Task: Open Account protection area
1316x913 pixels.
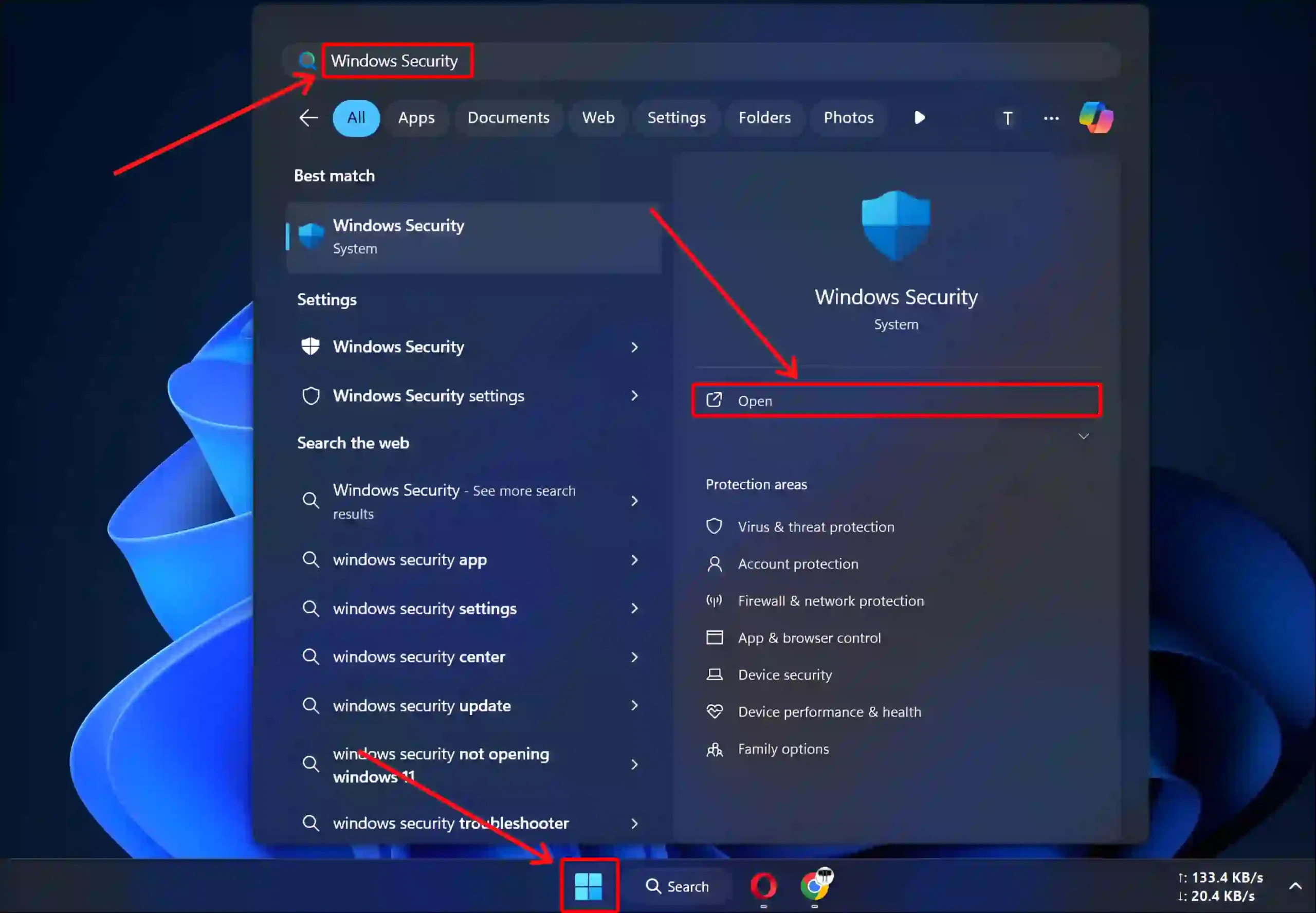Action: [798, 564]
